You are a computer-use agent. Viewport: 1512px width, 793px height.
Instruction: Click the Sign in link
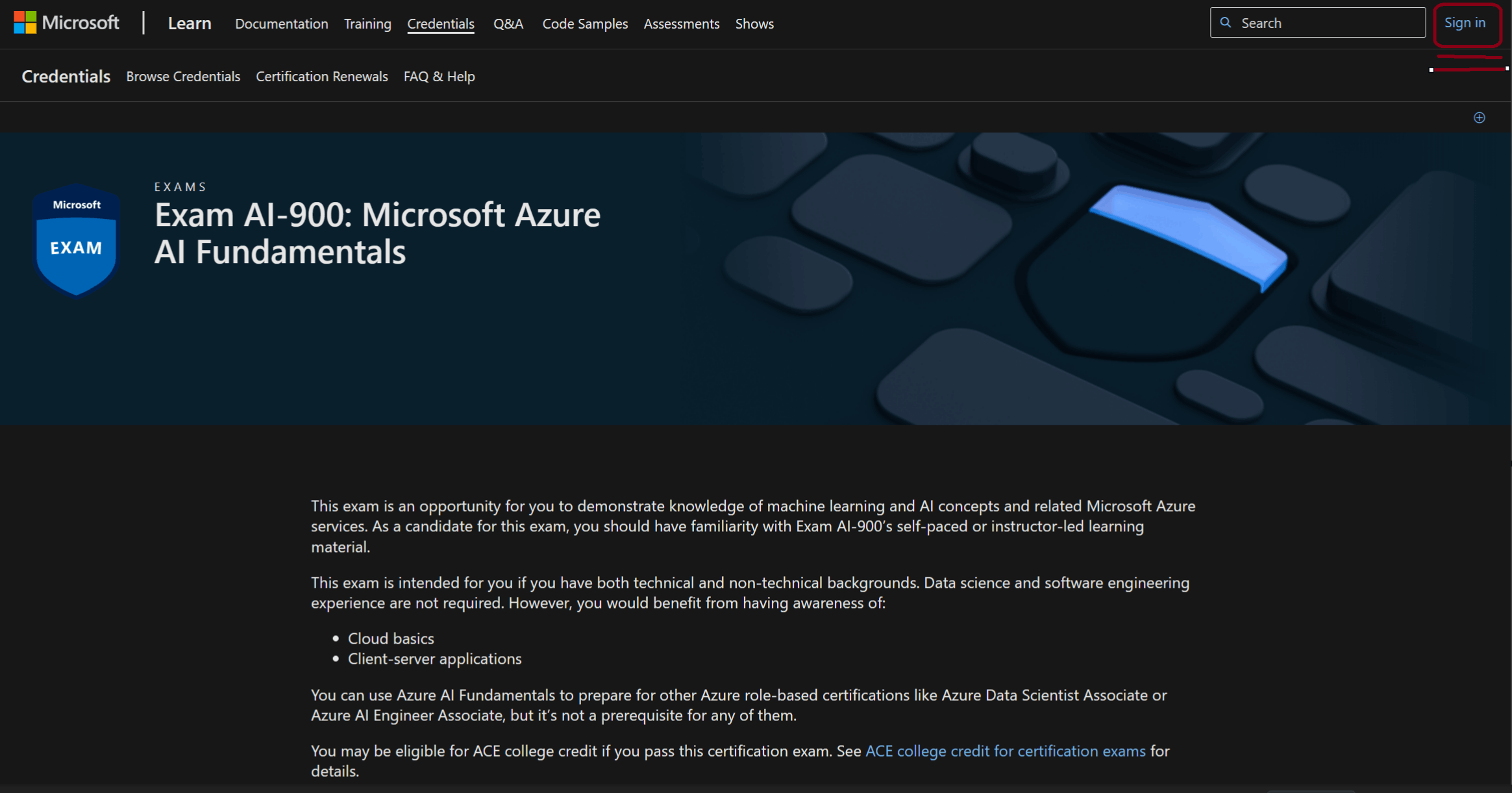1465,23
